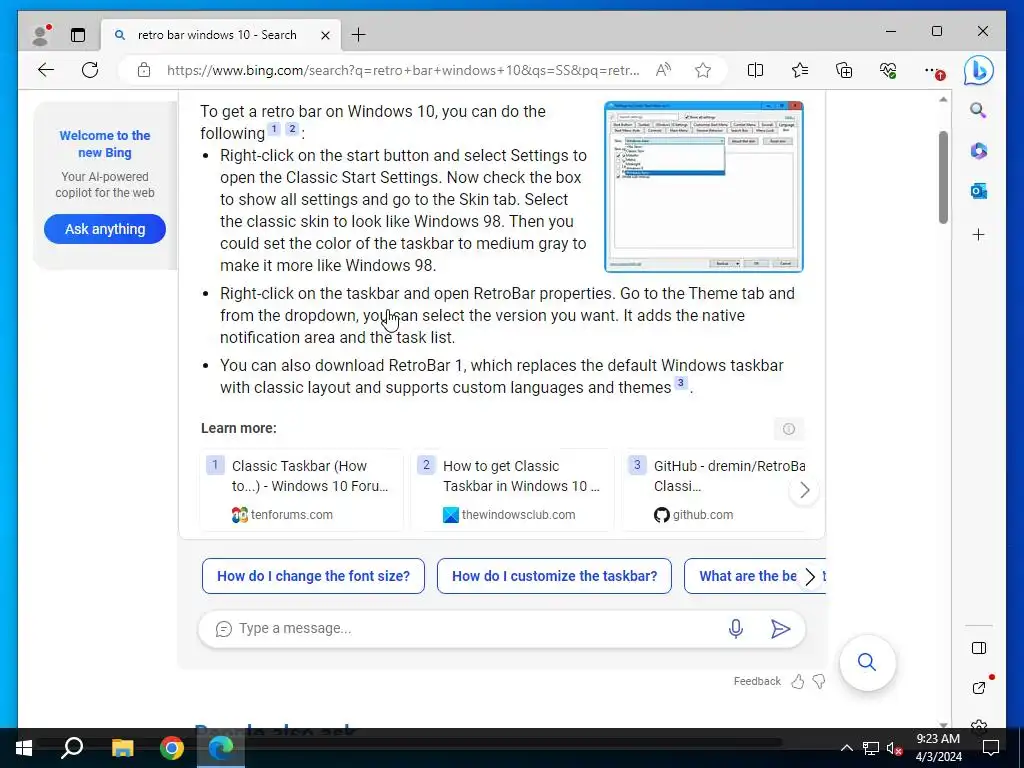
Task: Add a sidebar app with plus
Action: (978, 234)
